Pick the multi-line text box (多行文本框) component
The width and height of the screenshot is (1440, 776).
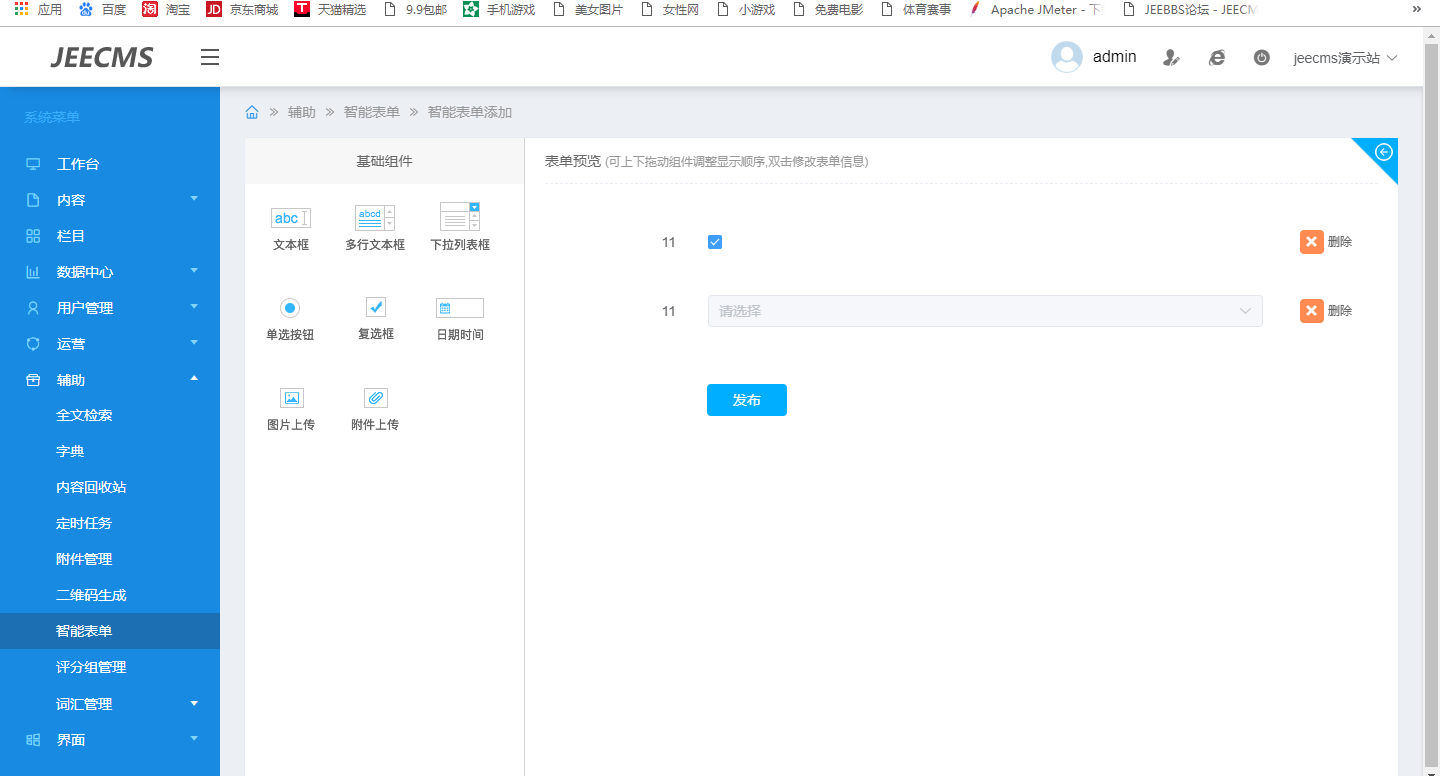coord(375,218)
